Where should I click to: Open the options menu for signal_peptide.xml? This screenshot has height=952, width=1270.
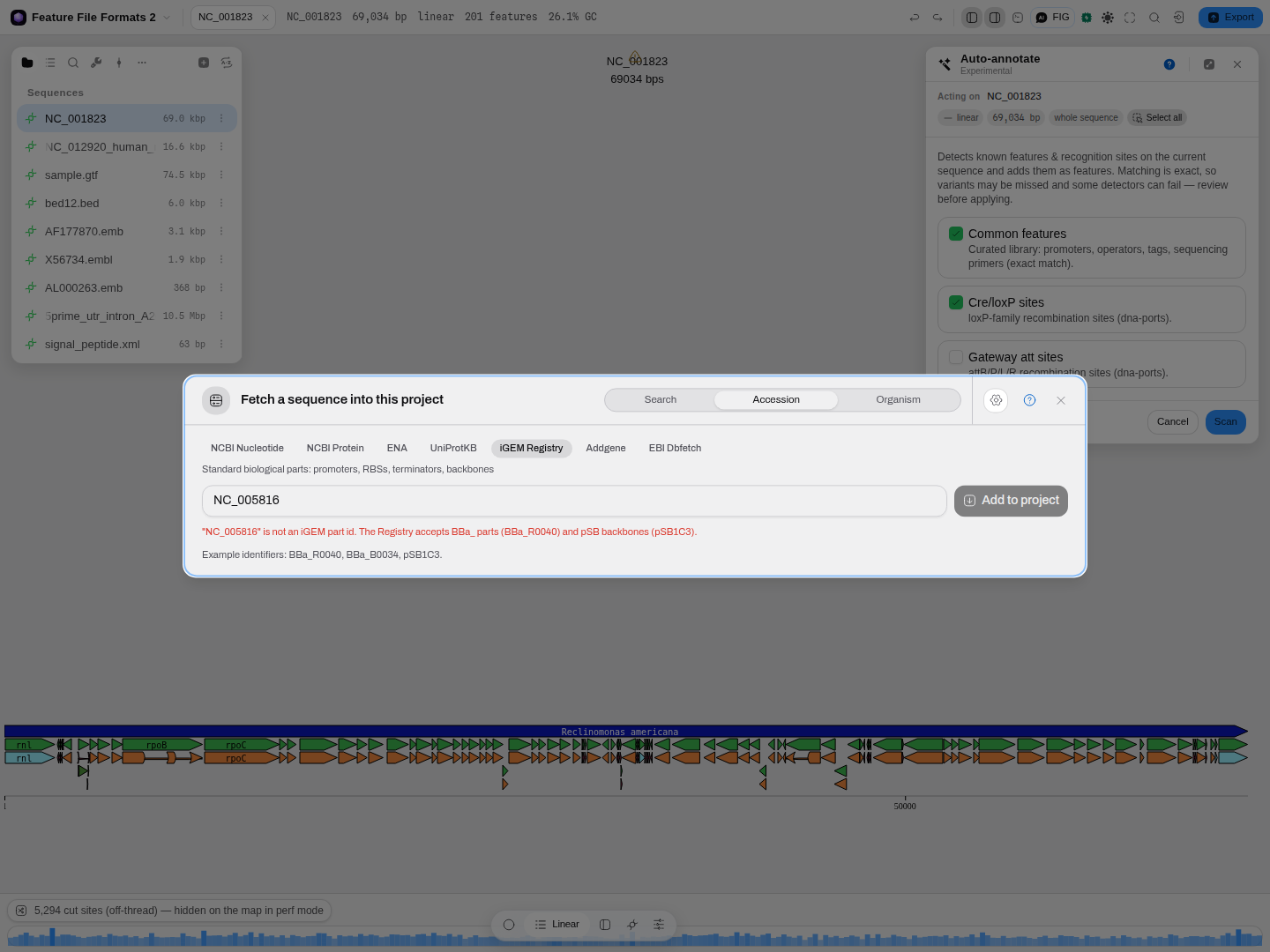(221, 344)
